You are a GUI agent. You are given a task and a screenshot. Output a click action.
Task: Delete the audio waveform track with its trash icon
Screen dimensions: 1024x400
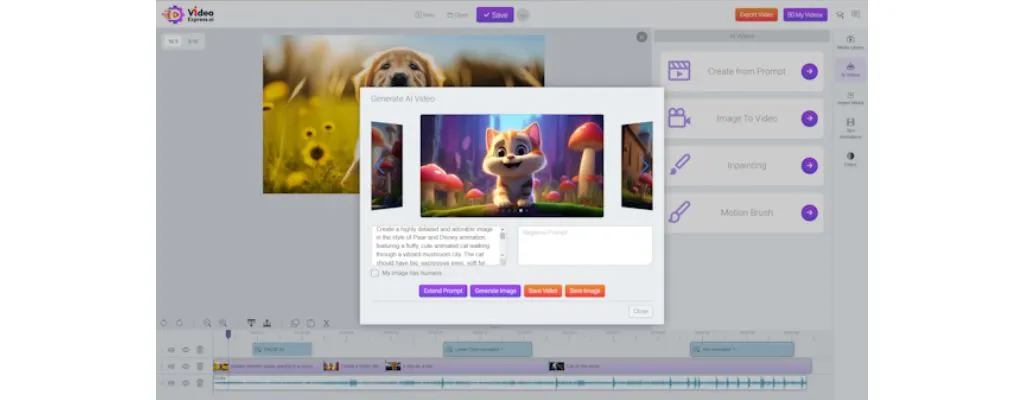point(200,383)
